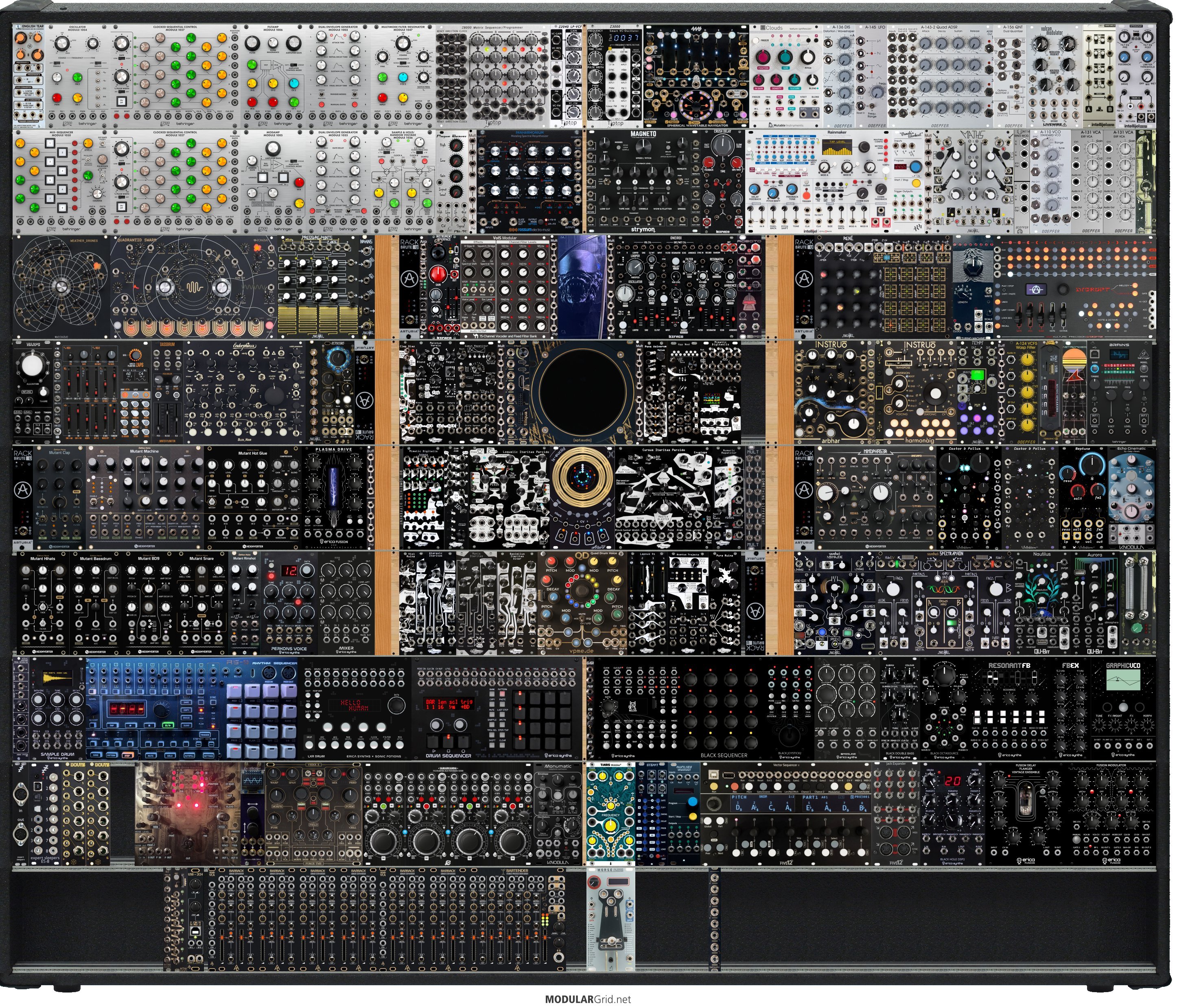Select the Pressure Points module

tap(318, 287)
